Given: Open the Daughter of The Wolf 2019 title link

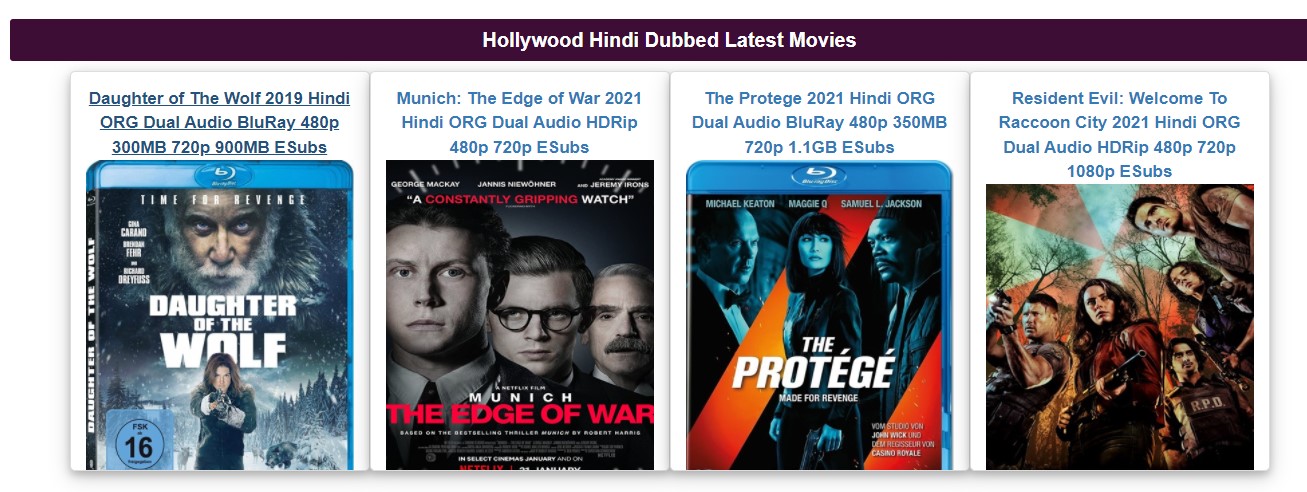Looking at the screenshot, I should click(x=219, y=123).
